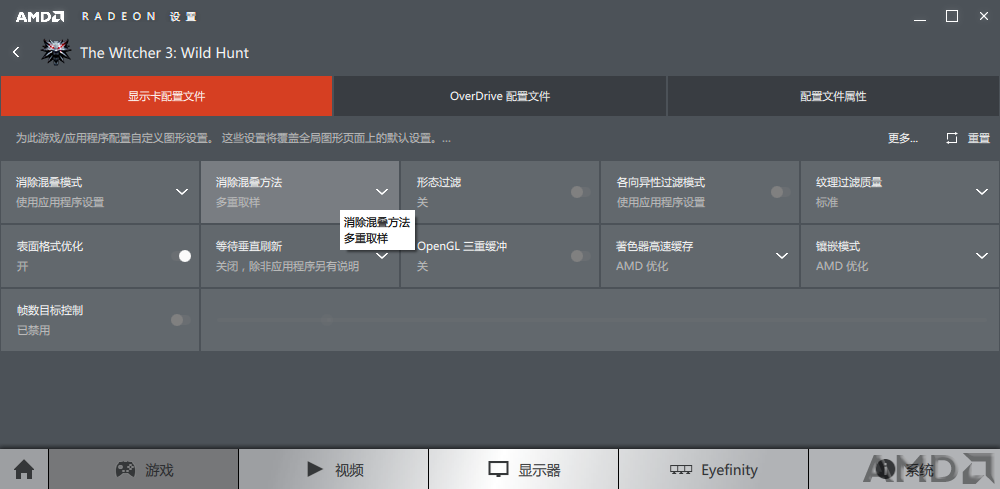Toggle 各向异性过滤模式 switch
The width and height of the screenshot is (1000, 489).
pyautogui.click(x=781, y=192)
